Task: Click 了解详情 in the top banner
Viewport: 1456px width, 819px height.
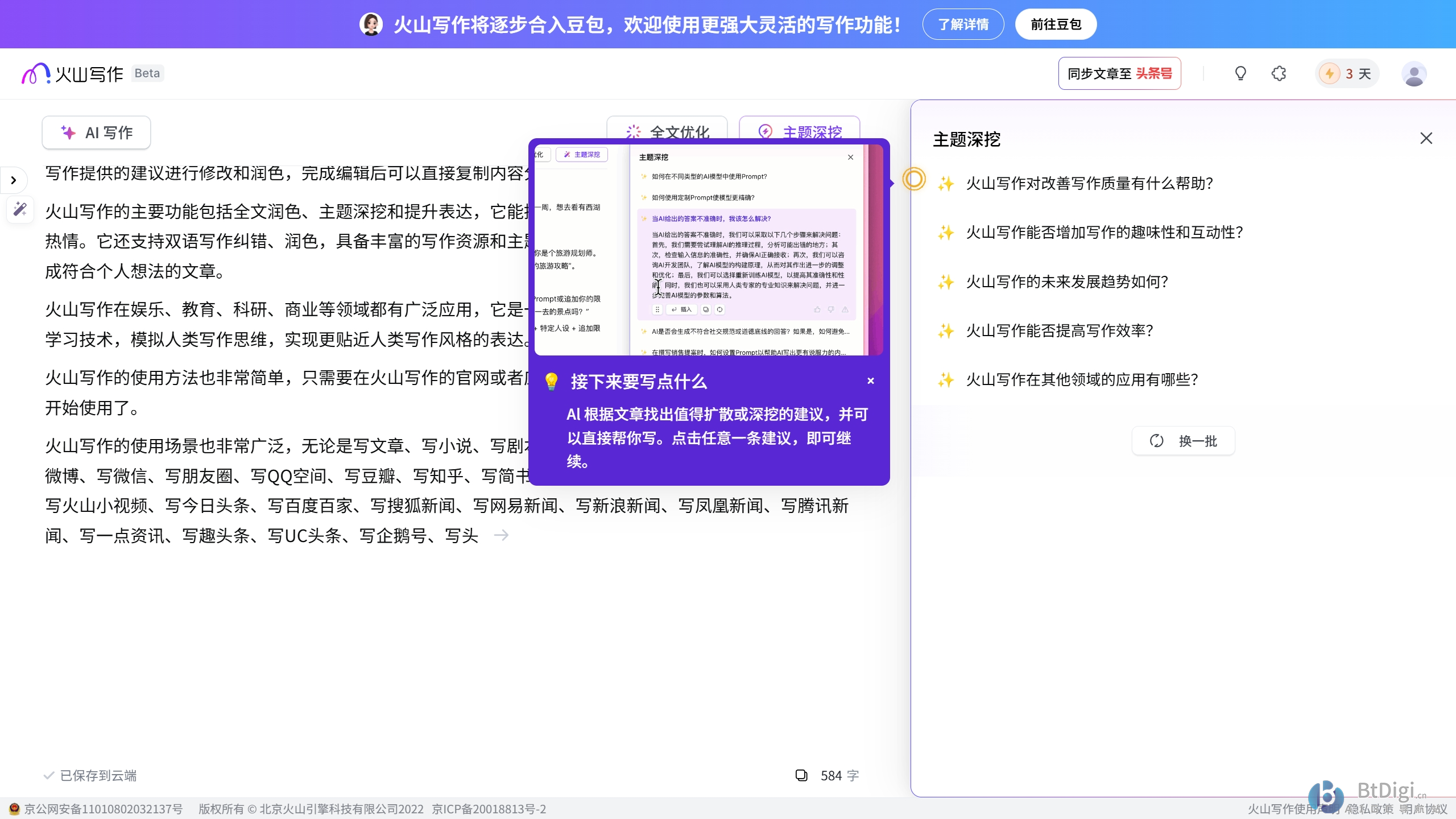Action: pyautogui.click(x=963, y=24)
